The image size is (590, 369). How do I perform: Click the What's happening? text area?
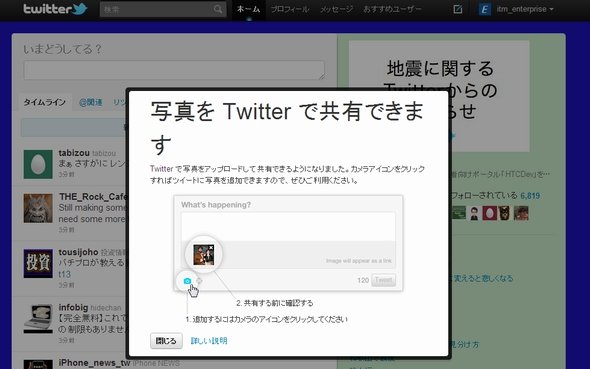(x=288, y=227)
